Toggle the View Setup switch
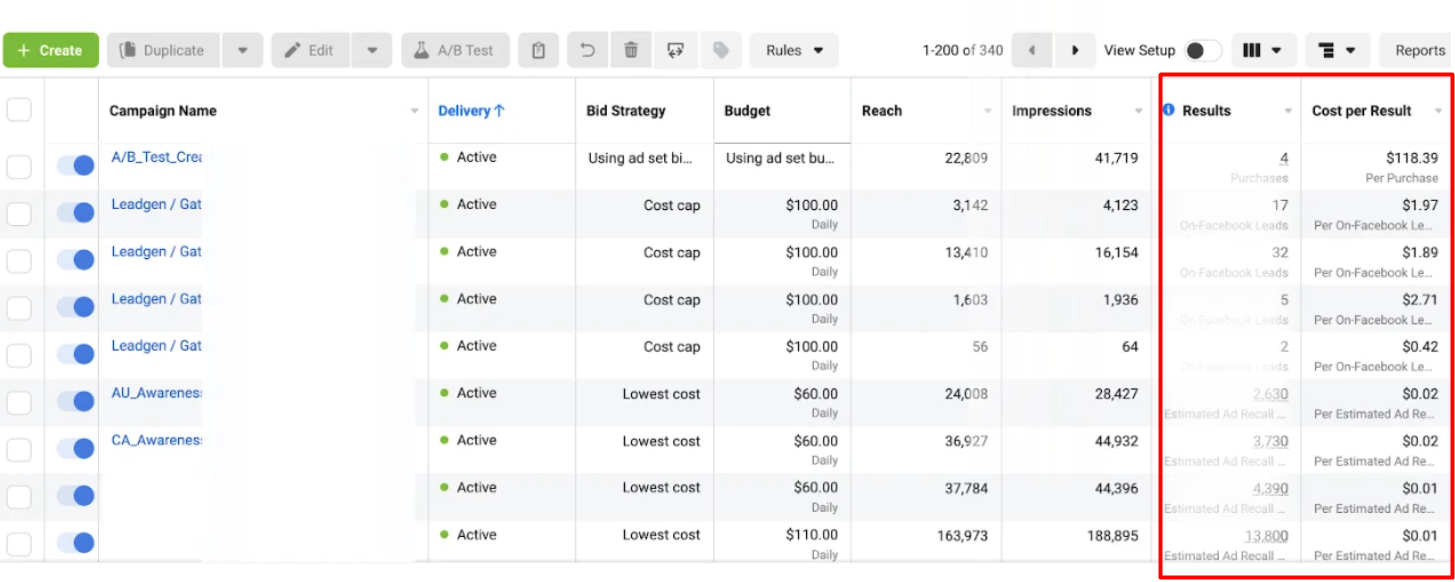 click(1202, 50)
